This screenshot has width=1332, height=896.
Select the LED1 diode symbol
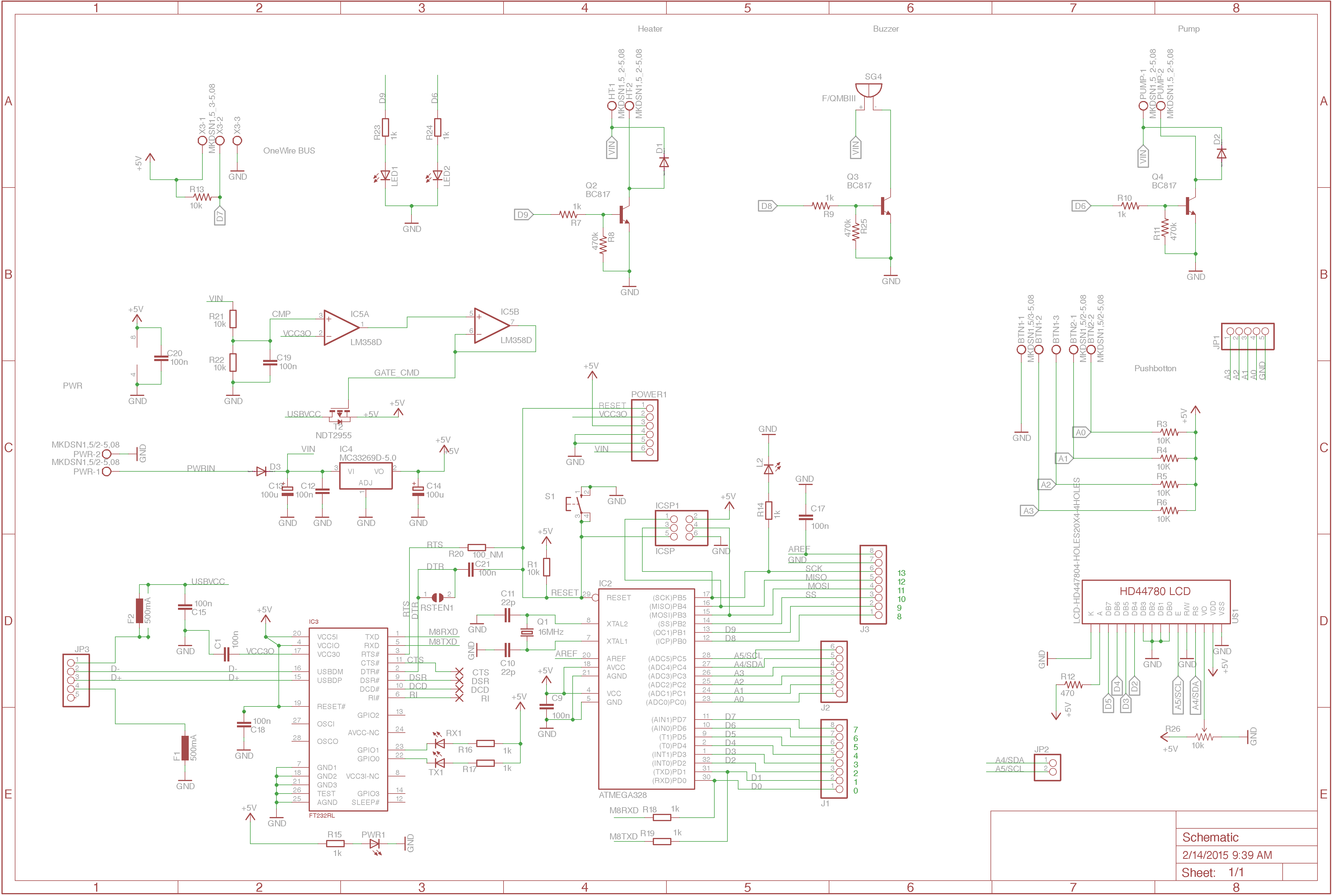[x=383, y=176]
